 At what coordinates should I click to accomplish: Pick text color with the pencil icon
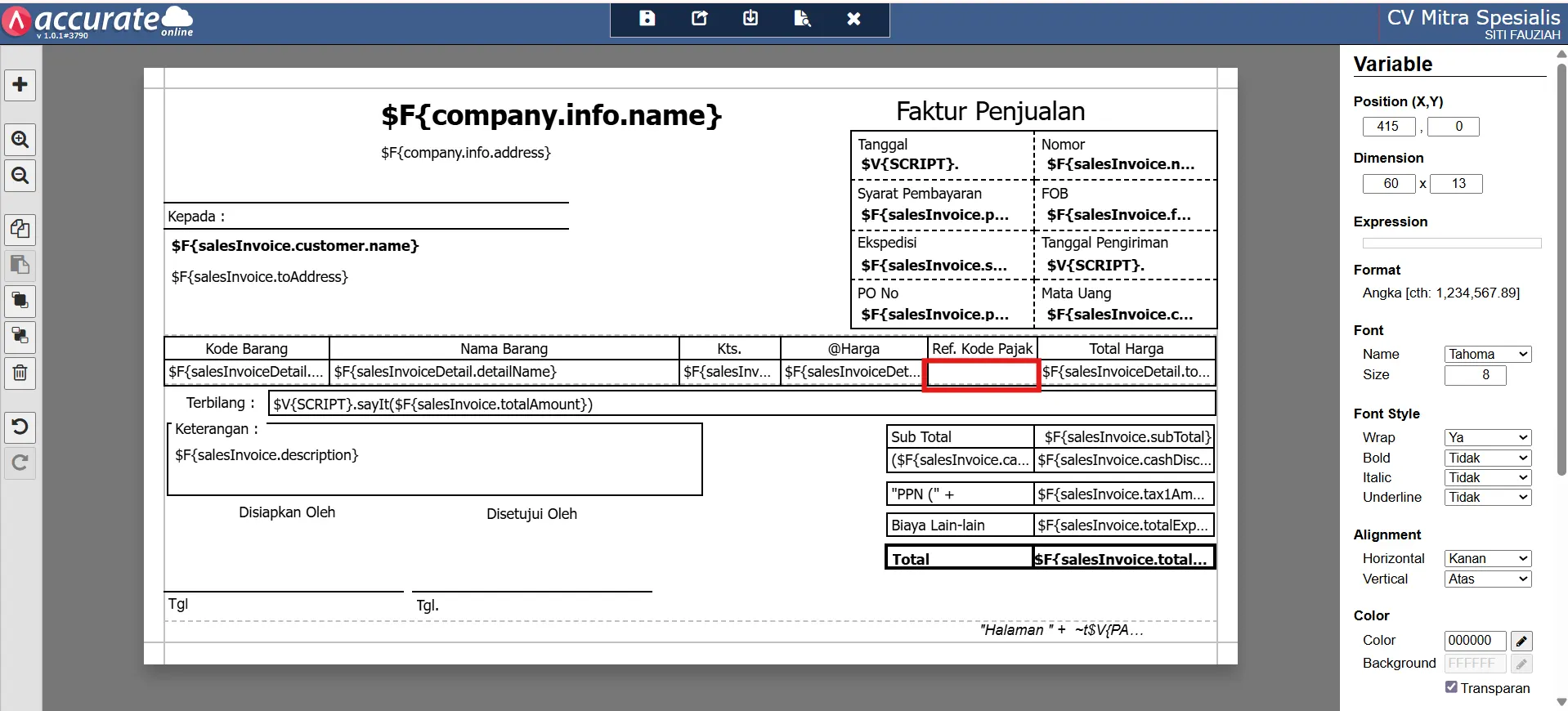(x=1521, y=642)
